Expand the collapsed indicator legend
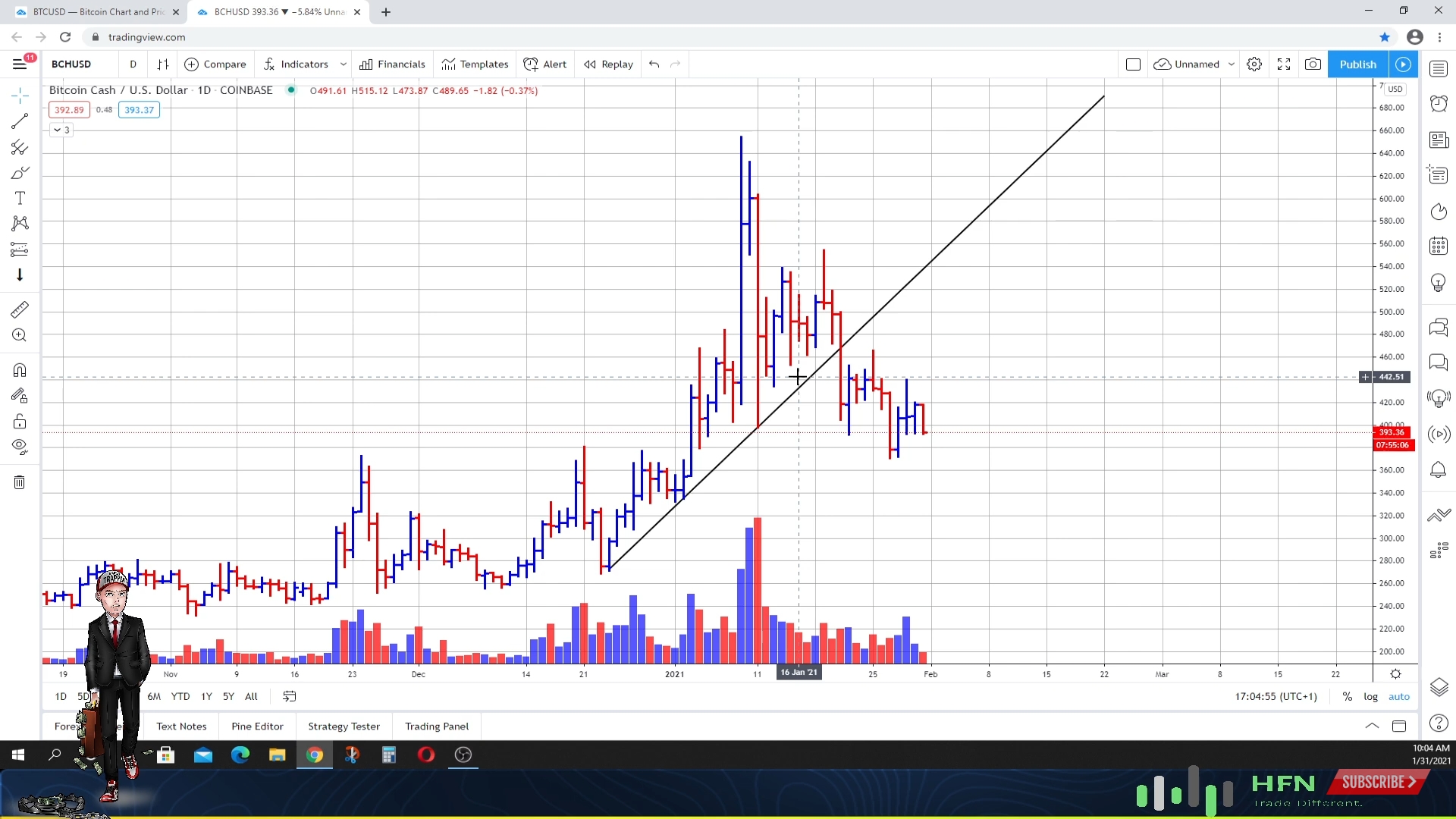Screen dimensions: 1456x819 [x=61, y=130]
